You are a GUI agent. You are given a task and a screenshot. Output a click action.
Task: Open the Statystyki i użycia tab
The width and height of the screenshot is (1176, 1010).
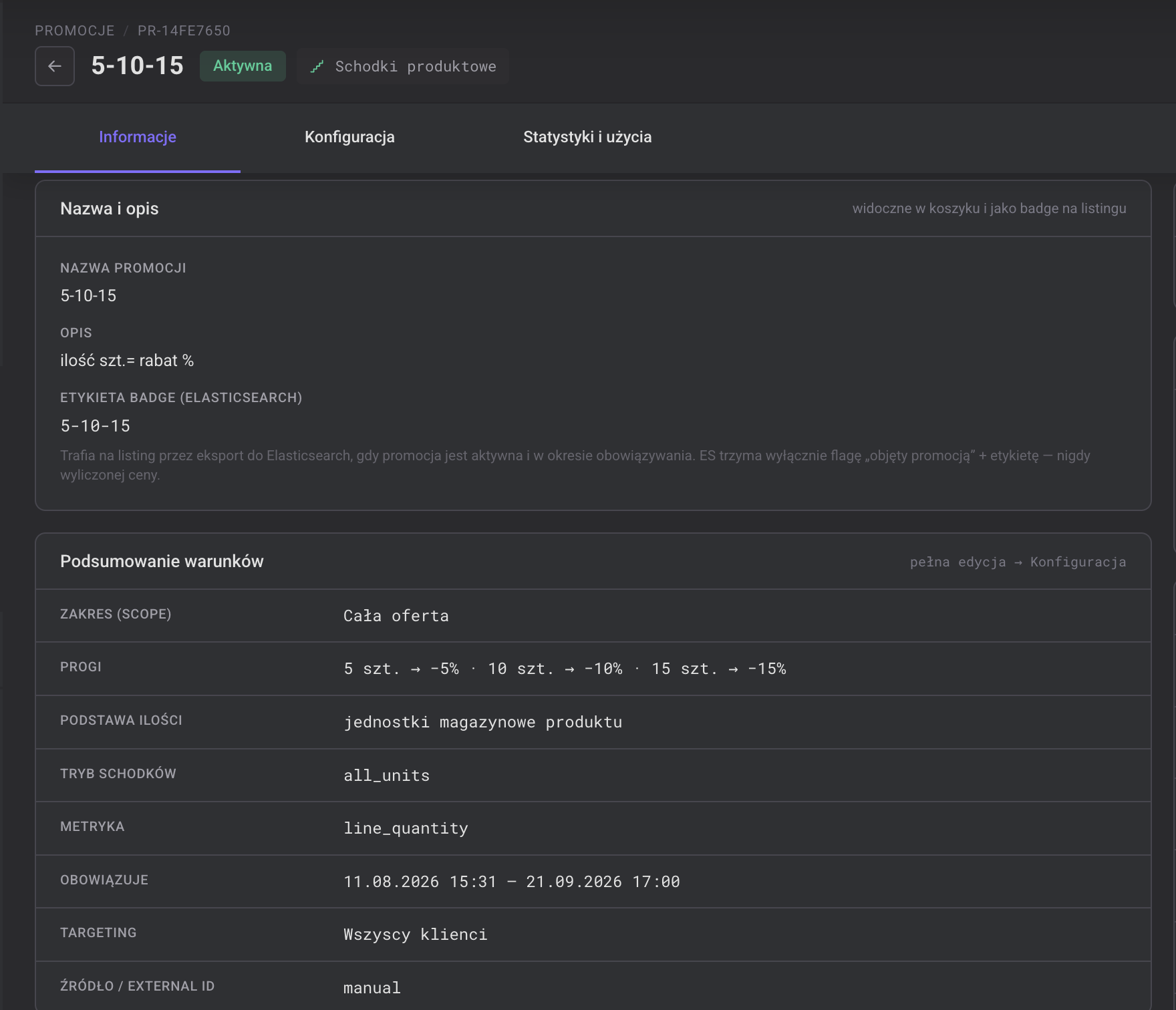(587, 137)
